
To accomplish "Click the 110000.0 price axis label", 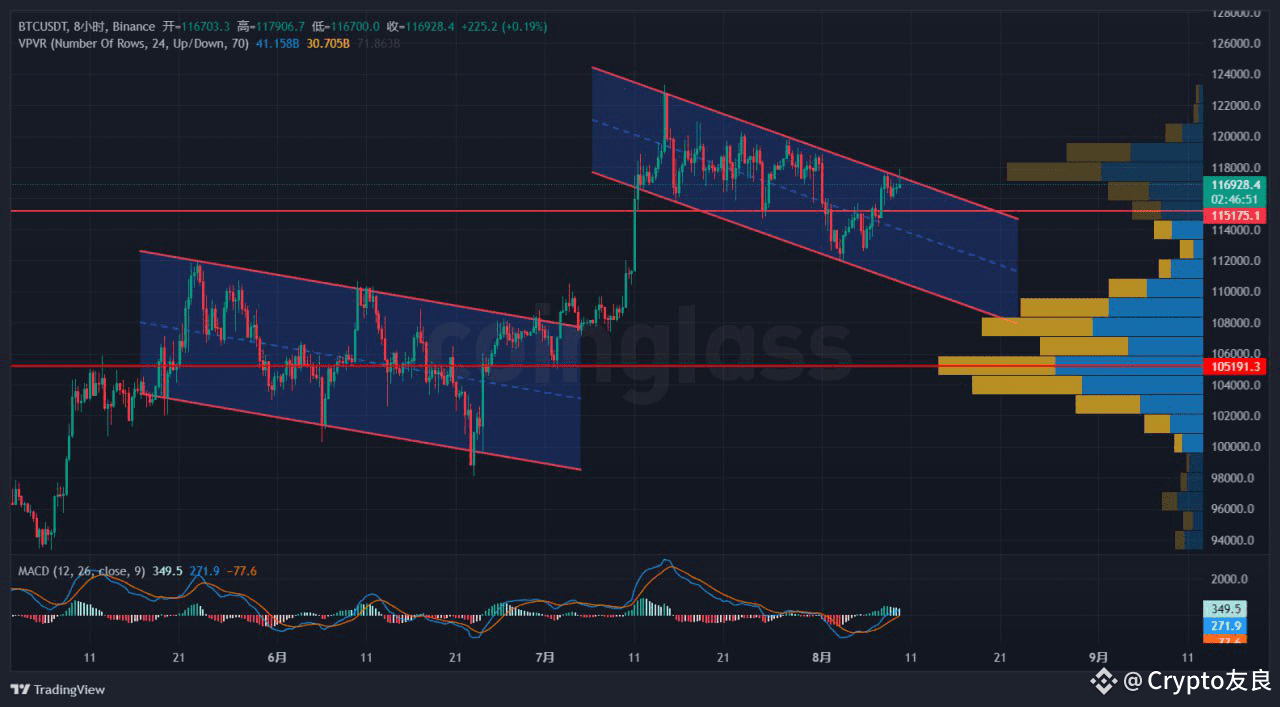I will pos(1236,292).
